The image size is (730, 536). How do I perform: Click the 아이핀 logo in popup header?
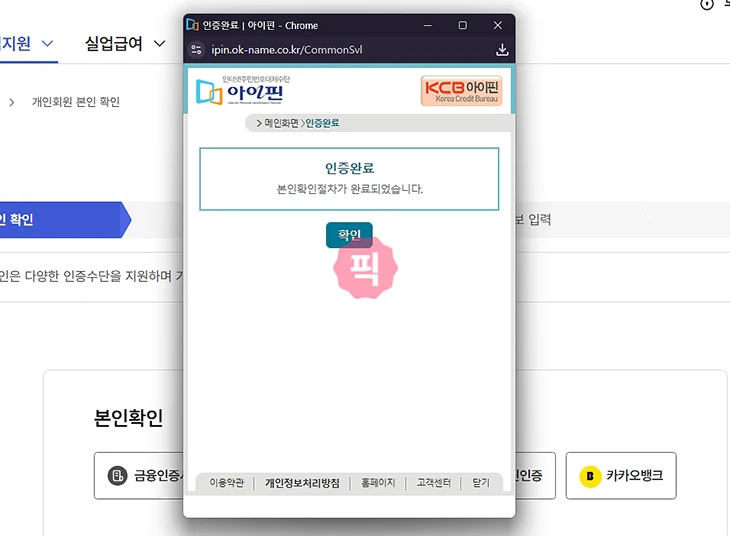click(242, 90)
